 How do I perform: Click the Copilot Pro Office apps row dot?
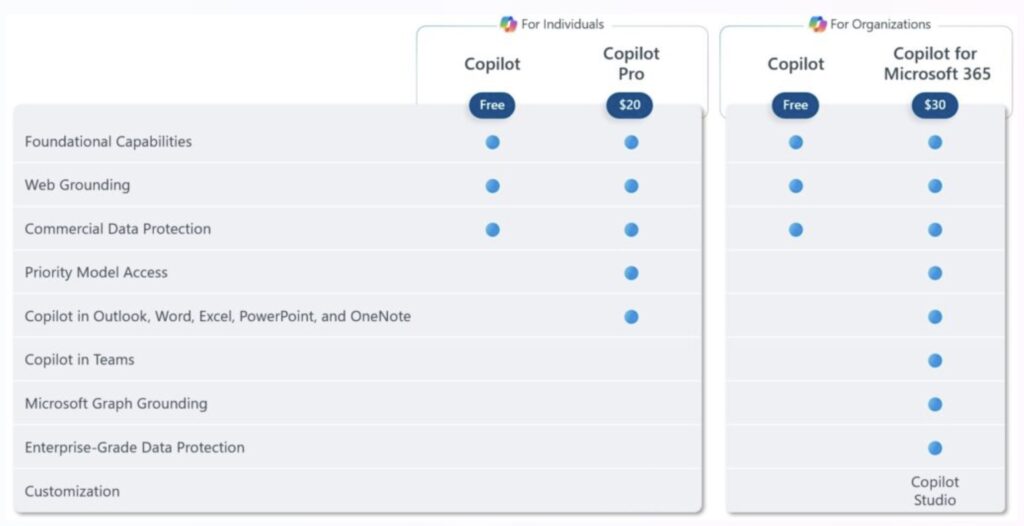[x=631, y=317]
